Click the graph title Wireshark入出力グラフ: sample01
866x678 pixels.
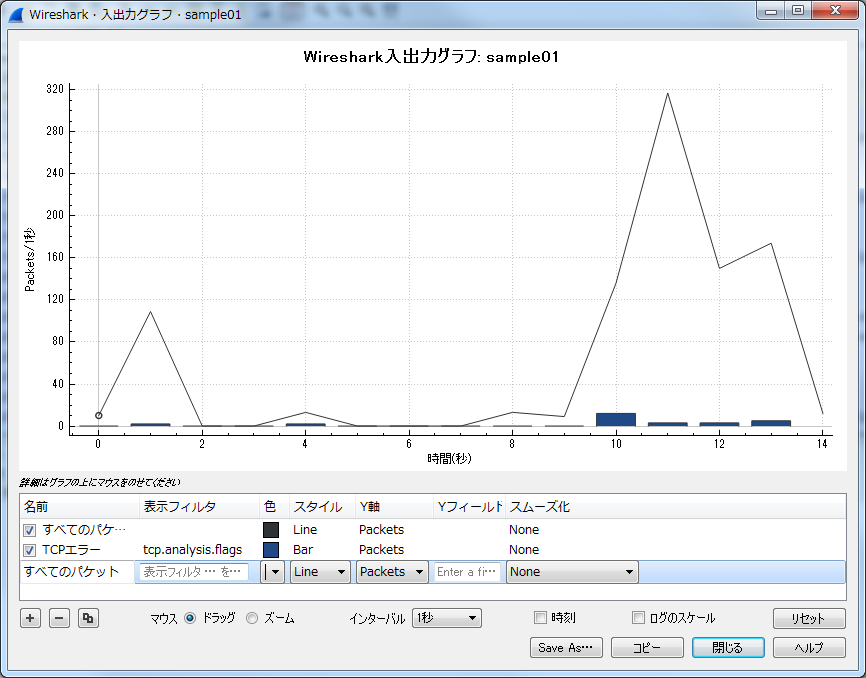(431, 57)
